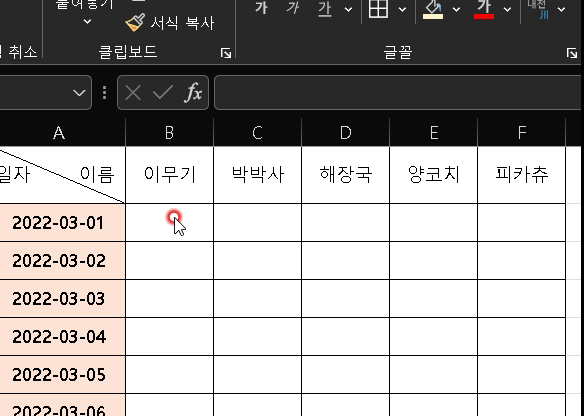Open the borders dropdown arrow
Image resolution: width=584 pixels, height=416 pixels.
402,9
